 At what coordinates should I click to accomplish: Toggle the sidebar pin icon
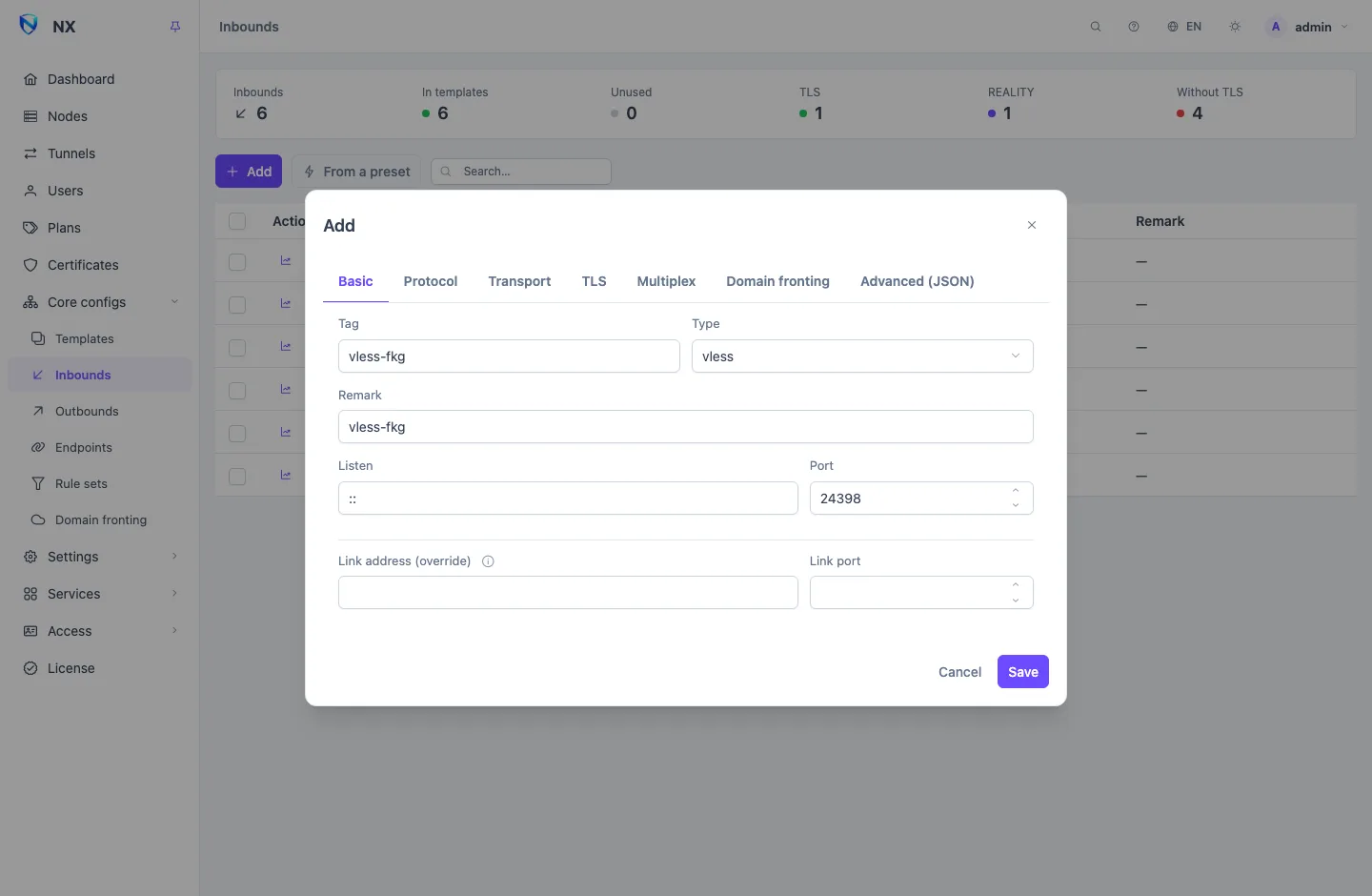[175, 27]
